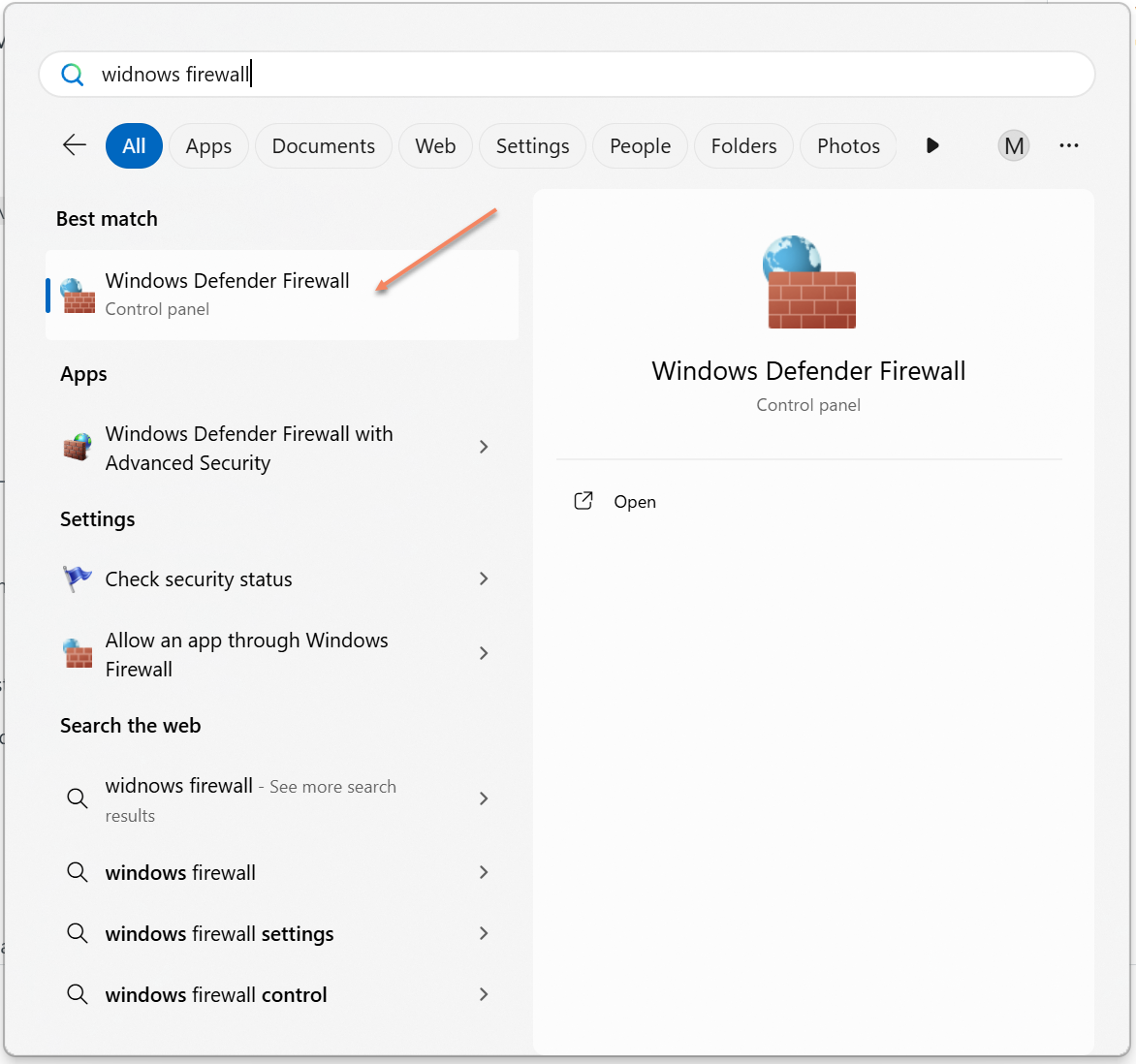Open Windows Defender Firewall best match result
Screen dimensions: 1136x1064
click(x=282, y=296)
